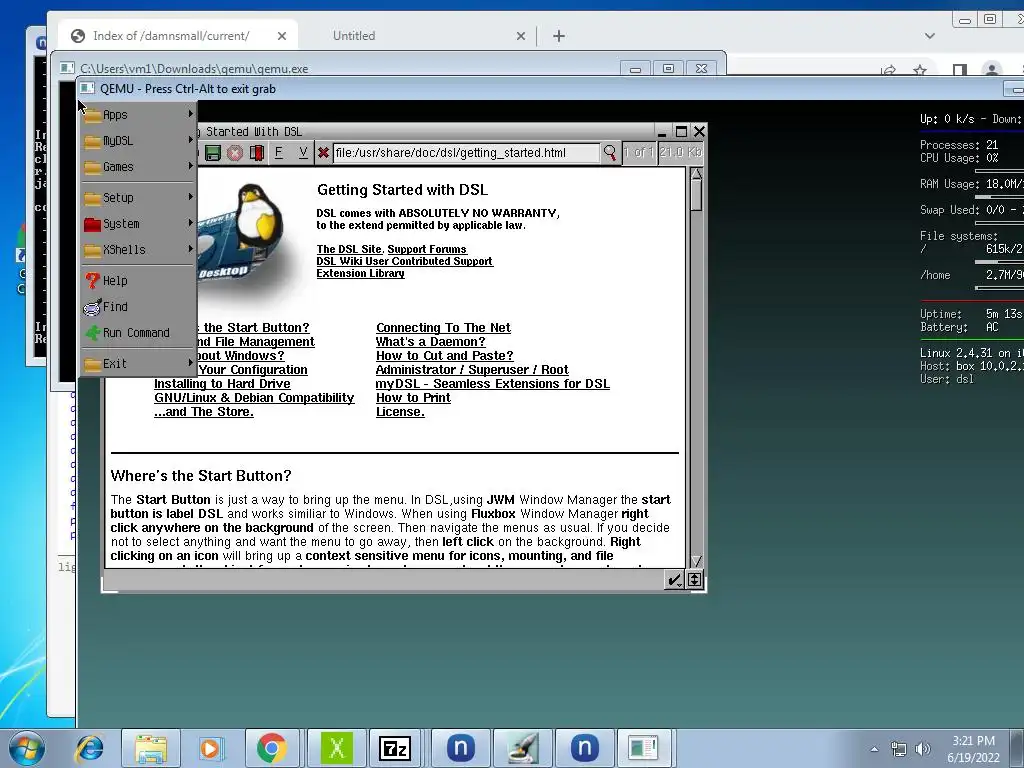Screen dimensions: 1024x768
Task: Open Installing to Hard Drive link
Action: point(222,384)
